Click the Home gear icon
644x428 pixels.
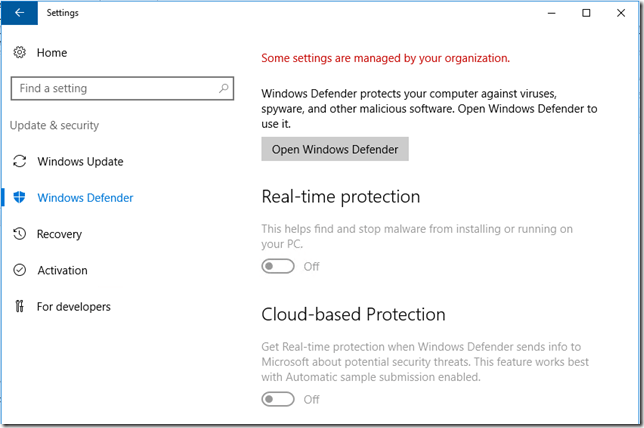point(19,52)
